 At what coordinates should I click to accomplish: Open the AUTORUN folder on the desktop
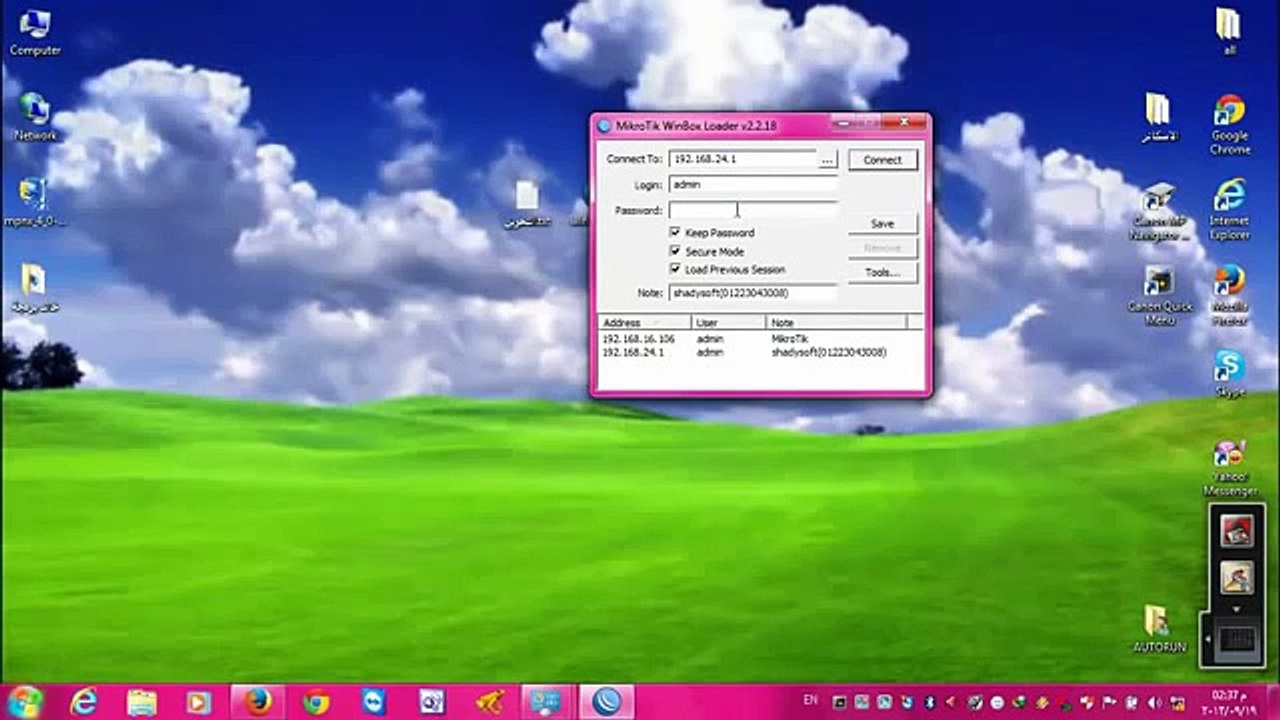[x=1158, y=628]
